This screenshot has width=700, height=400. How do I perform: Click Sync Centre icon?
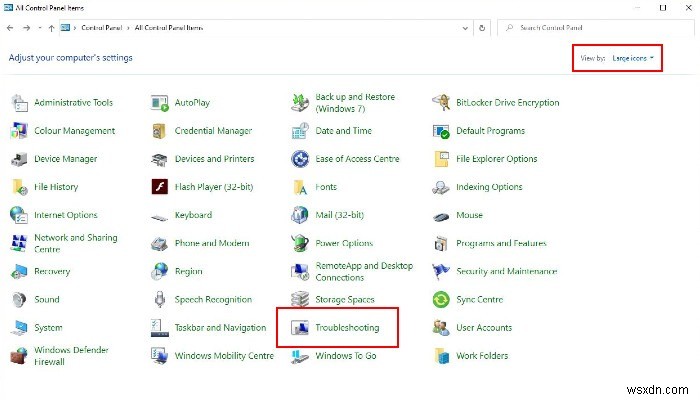coord(441,300)
